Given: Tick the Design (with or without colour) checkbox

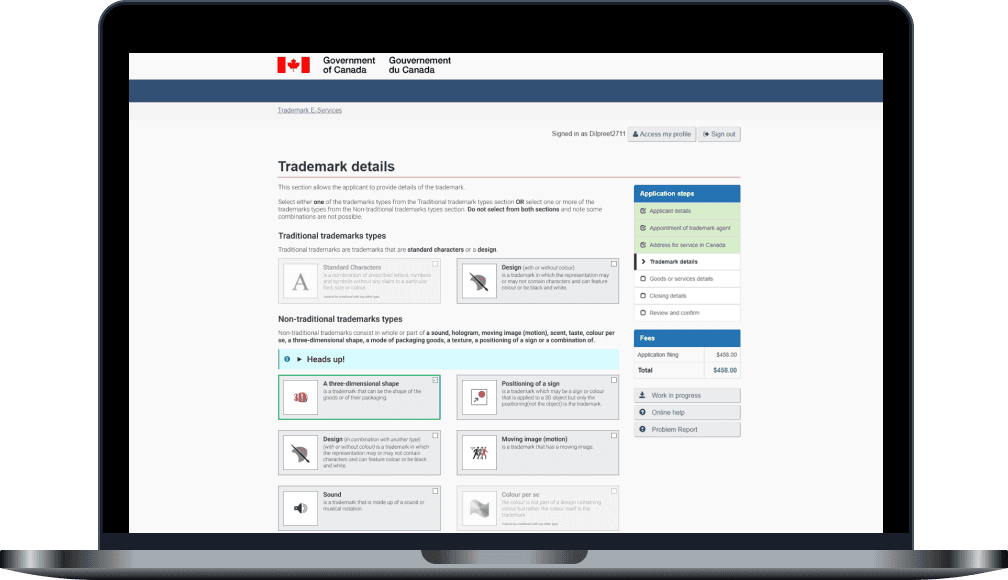Looking at the screenshot, I should pyautogui.click(x=614, y=264).
